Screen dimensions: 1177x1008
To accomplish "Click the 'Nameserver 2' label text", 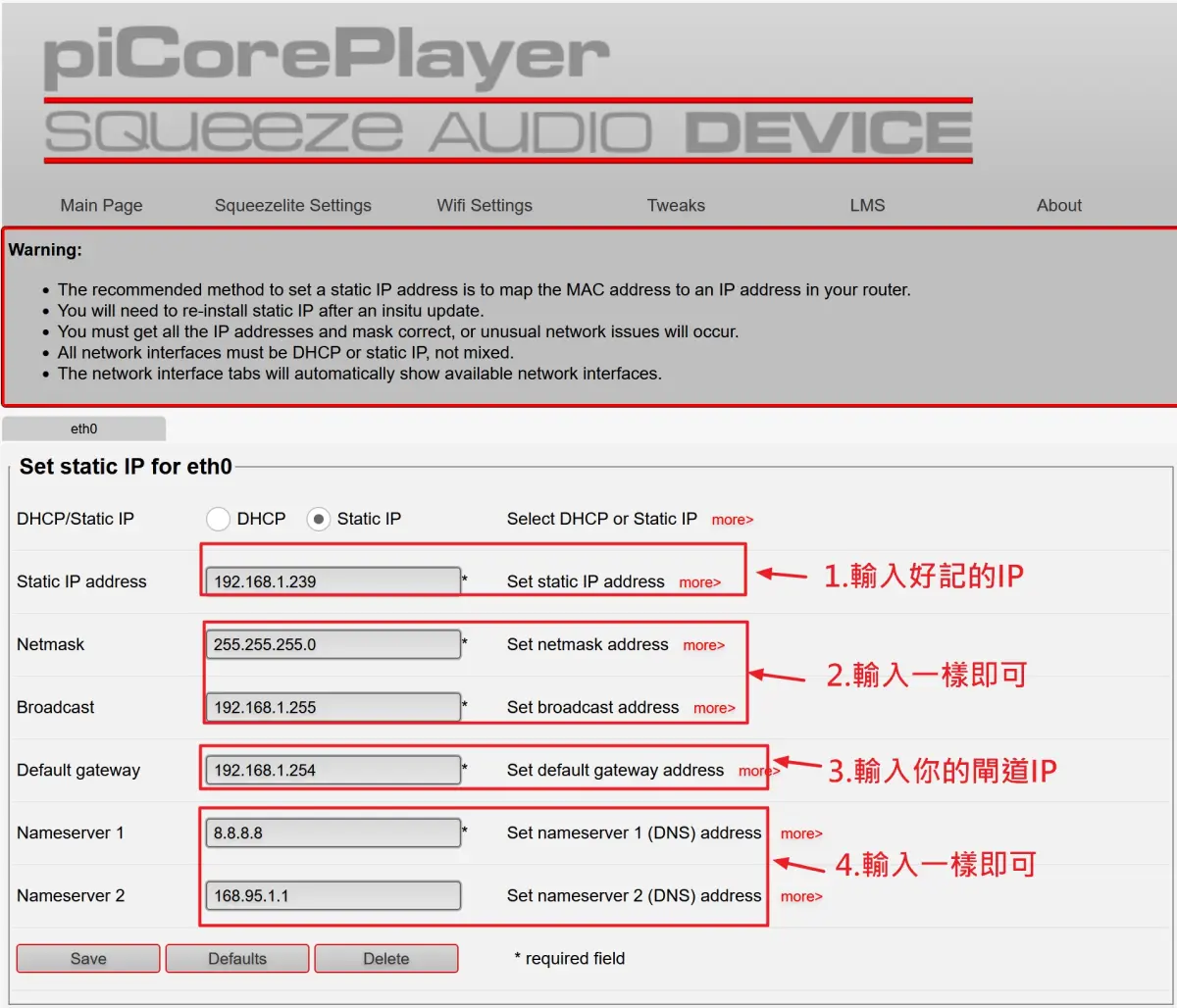I will 71,895.
